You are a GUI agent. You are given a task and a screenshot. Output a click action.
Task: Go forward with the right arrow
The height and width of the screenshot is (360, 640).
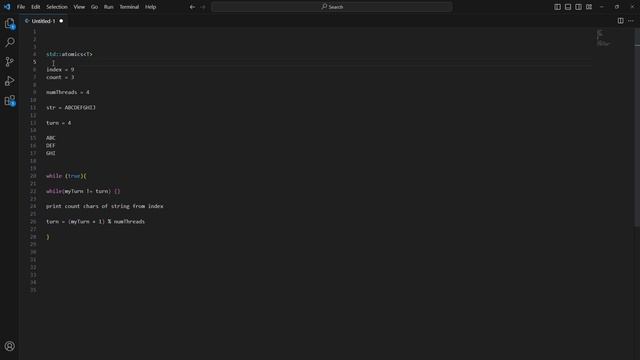click(203, 7)
